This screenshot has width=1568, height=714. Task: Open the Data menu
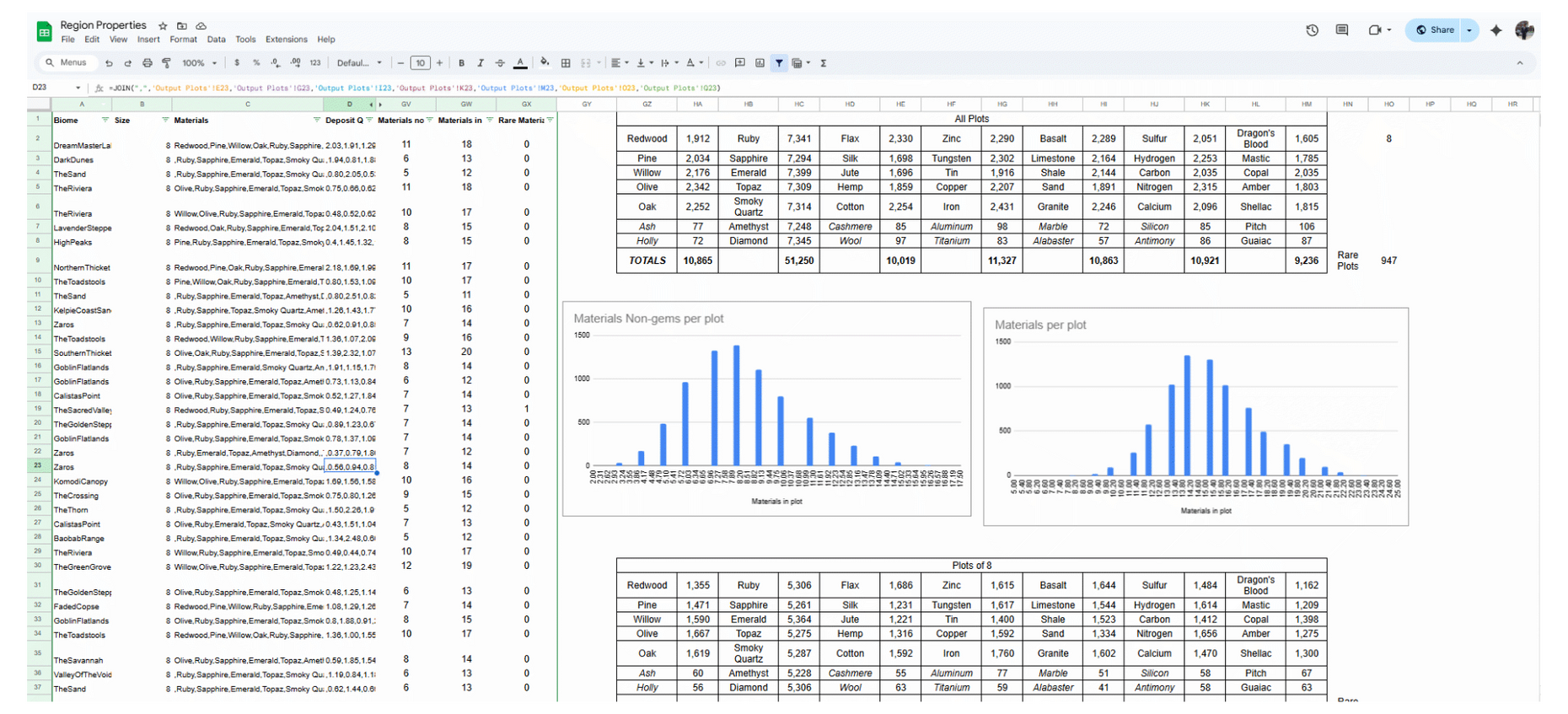point(216,40)
